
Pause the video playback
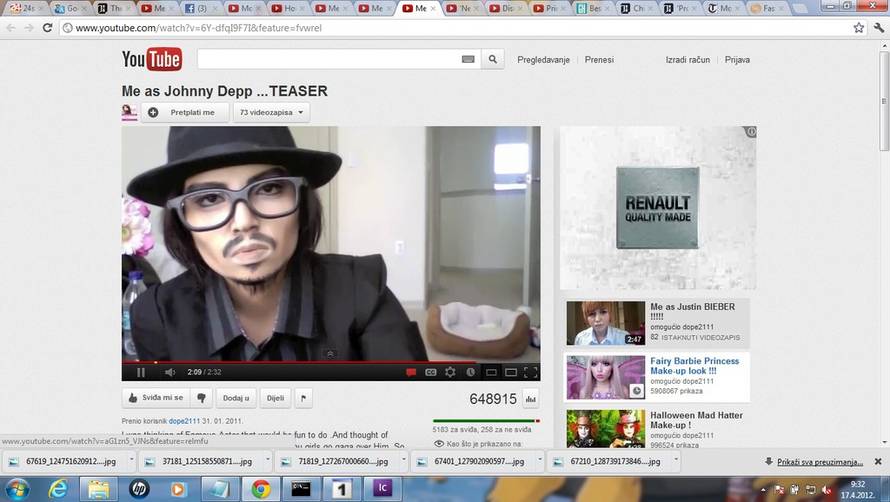140,372
